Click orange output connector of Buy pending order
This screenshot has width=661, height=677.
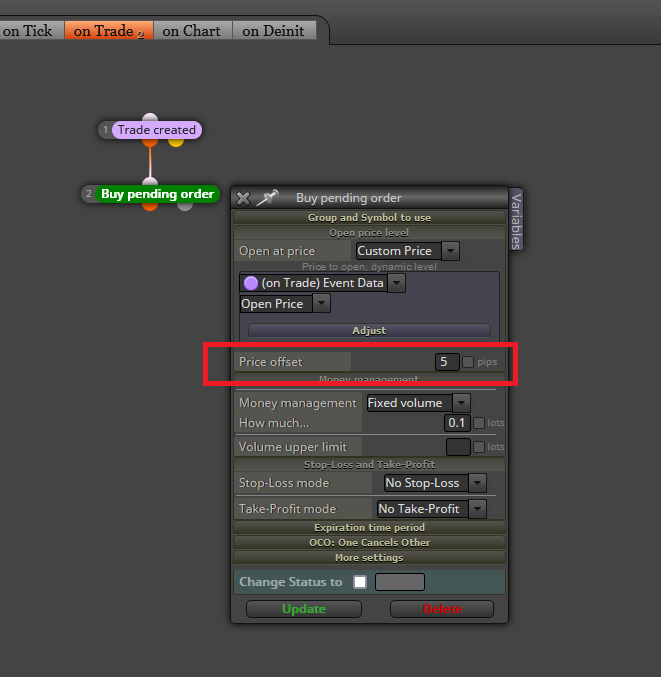point(150,206)
